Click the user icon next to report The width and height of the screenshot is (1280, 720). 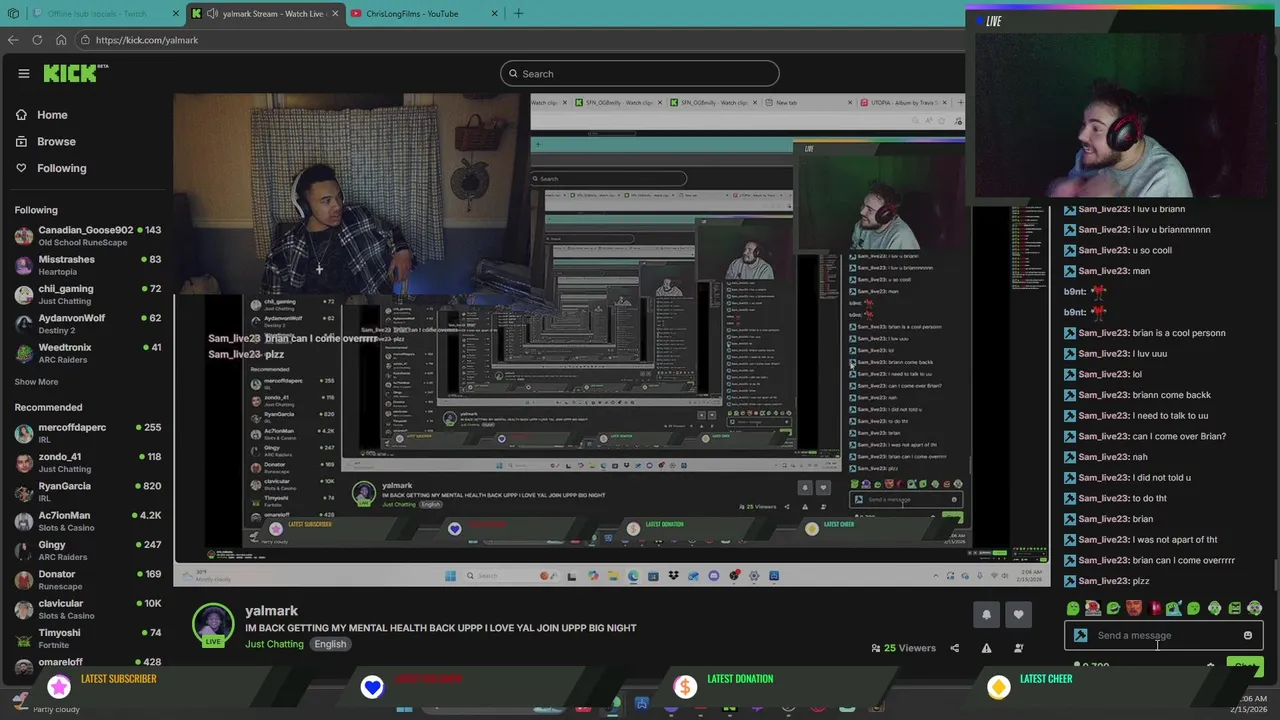(1019, 648)
